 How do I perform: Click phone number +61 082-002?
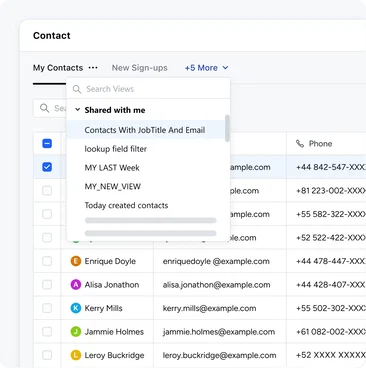point(331,332)
